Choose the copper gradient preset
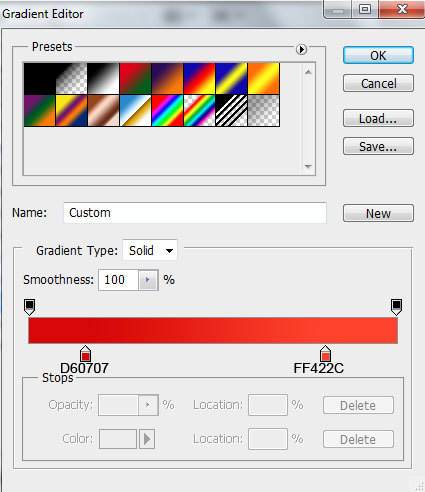425x492 pixels. [x=103, y=111]
